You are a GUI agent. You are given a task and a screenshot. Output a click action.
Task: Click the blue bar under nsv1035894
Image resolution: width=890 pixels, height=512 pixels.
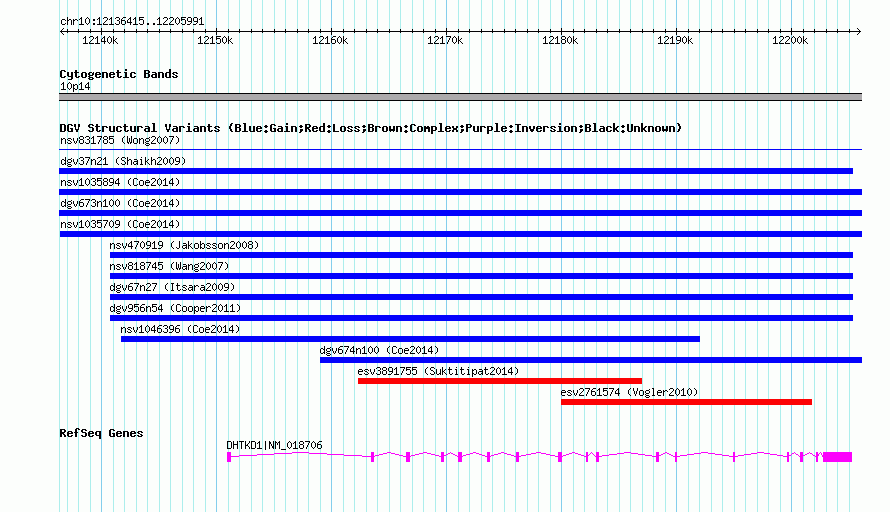tap(460, 192)
